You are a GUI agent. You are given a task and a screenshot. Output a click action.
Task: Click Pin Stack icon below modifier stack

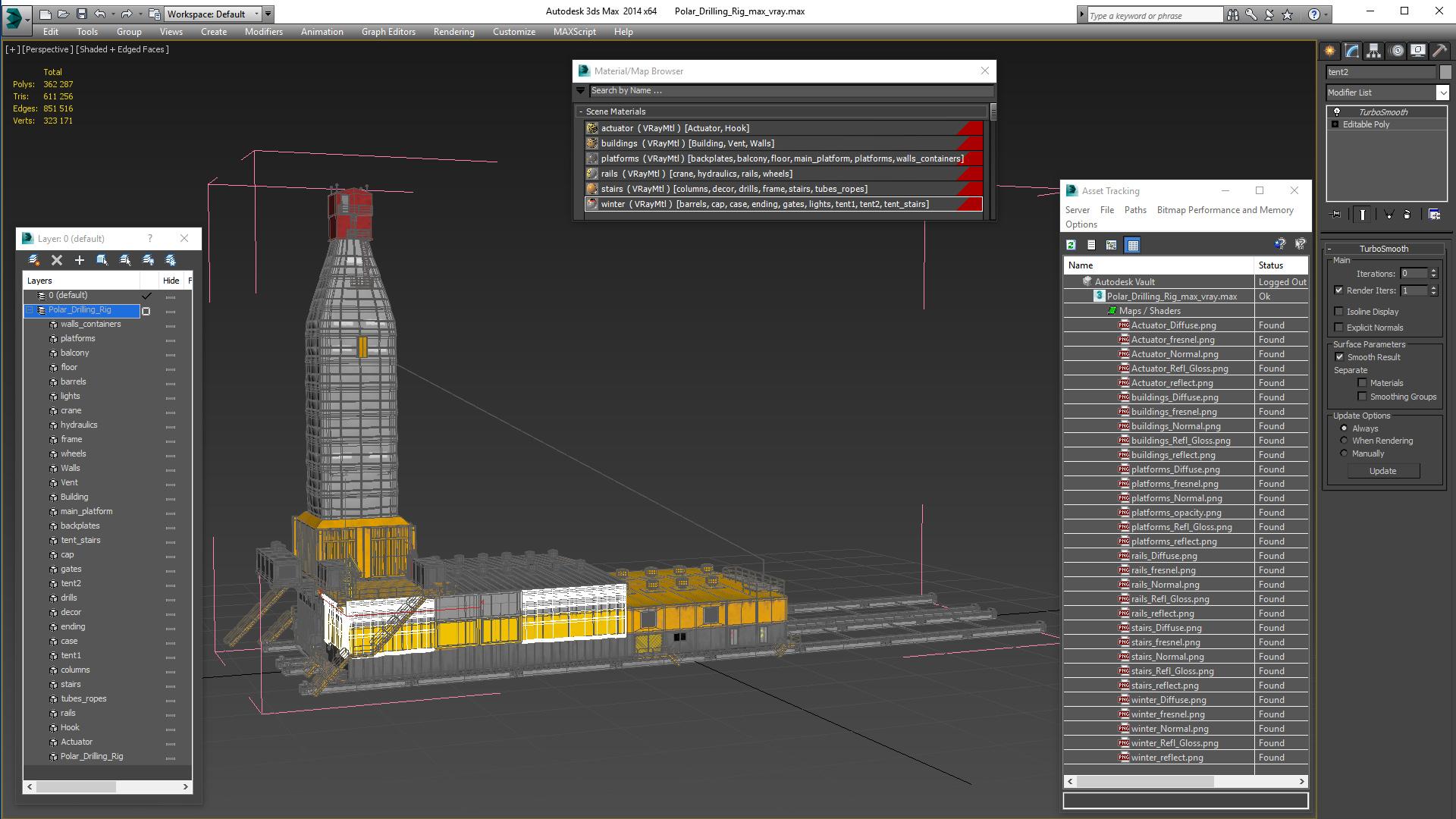[x=1336, y=215]
